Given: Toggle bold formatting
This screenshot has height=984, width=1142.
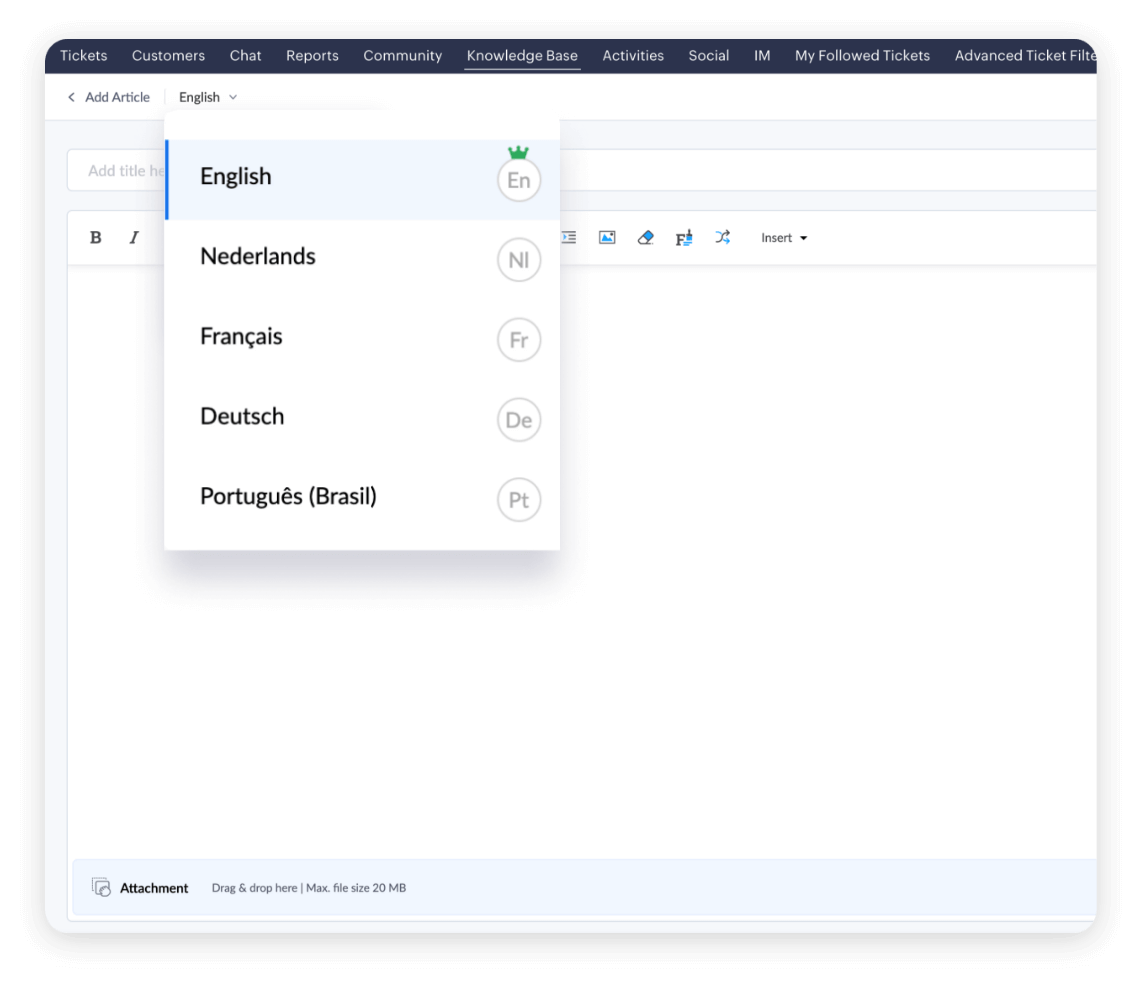Looking at the screenshot, I should (95, 237).
